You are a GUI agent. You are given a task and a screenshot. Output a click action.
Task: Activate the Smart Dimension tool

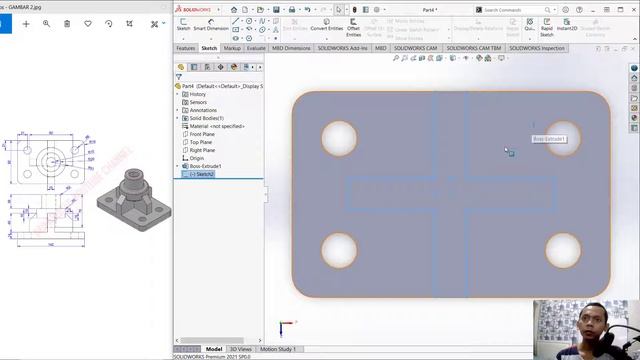coord(211,24)
